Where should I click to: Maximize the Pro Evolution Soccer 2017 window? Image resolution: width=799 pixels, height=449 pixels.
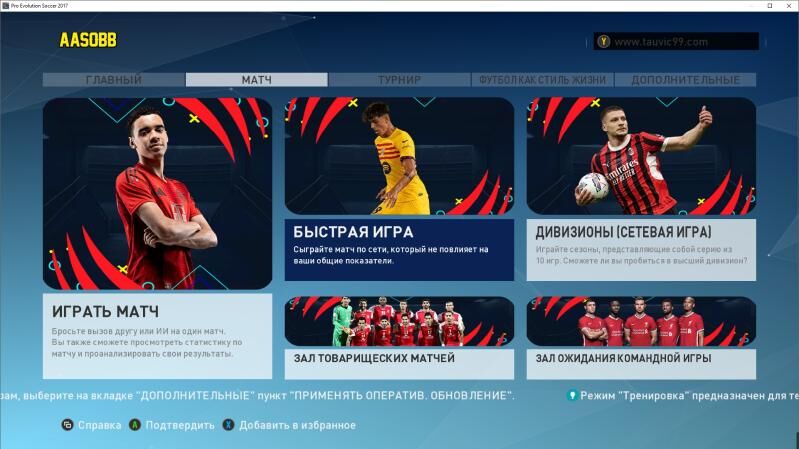(770, 6)
